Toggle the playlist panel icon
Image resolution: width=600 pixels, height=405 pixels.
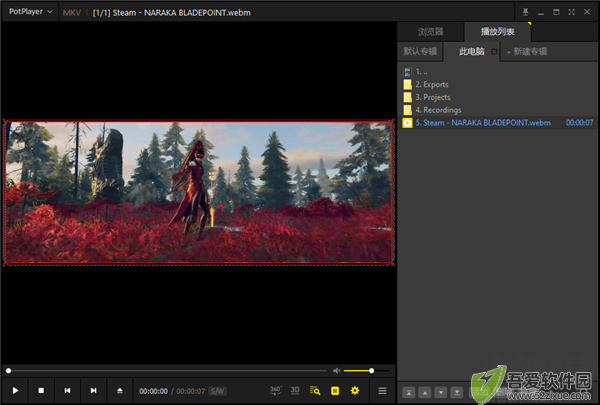click(335, 390)
